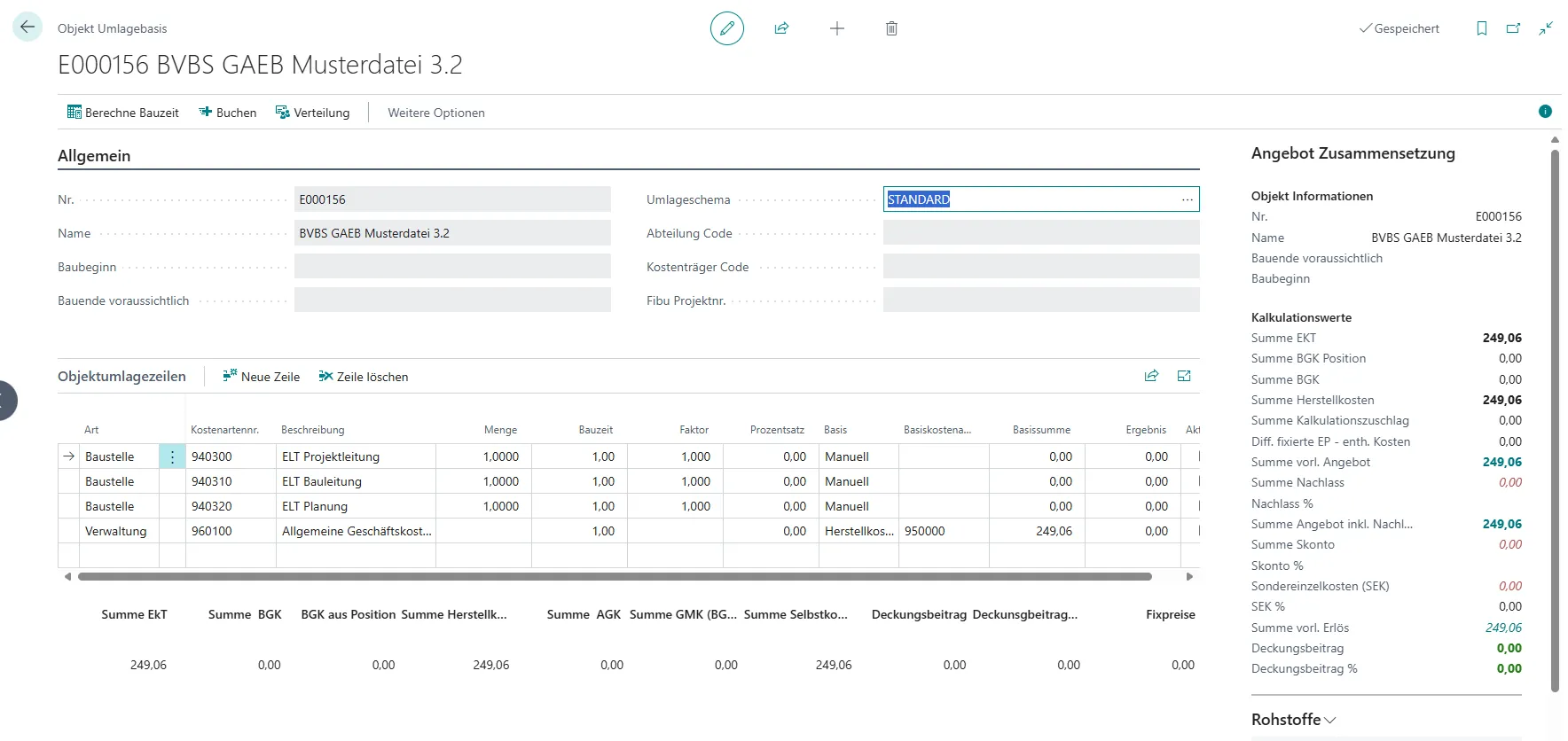The width and height of the screenshot is (1568, 741).
Task: Toggle the green info FactBox icon
Action: pos(1545,112)
